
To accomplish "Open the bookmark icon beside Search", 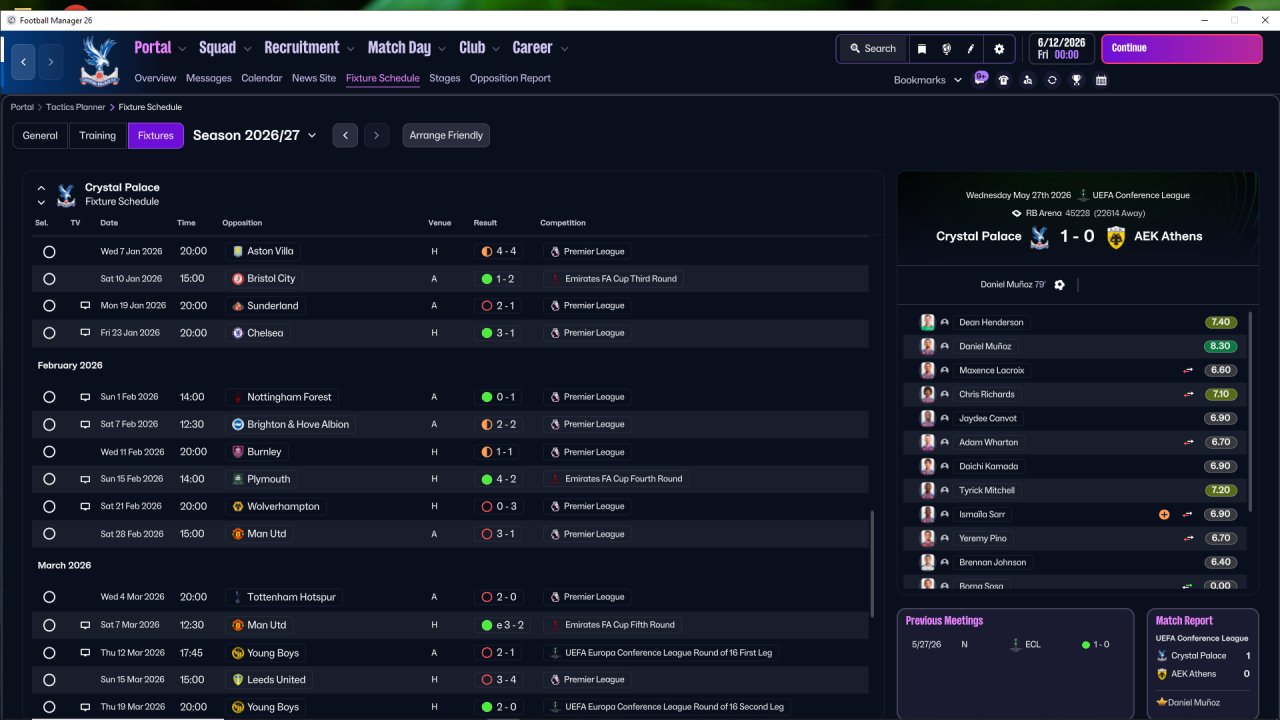I will (x=922, y=48).
